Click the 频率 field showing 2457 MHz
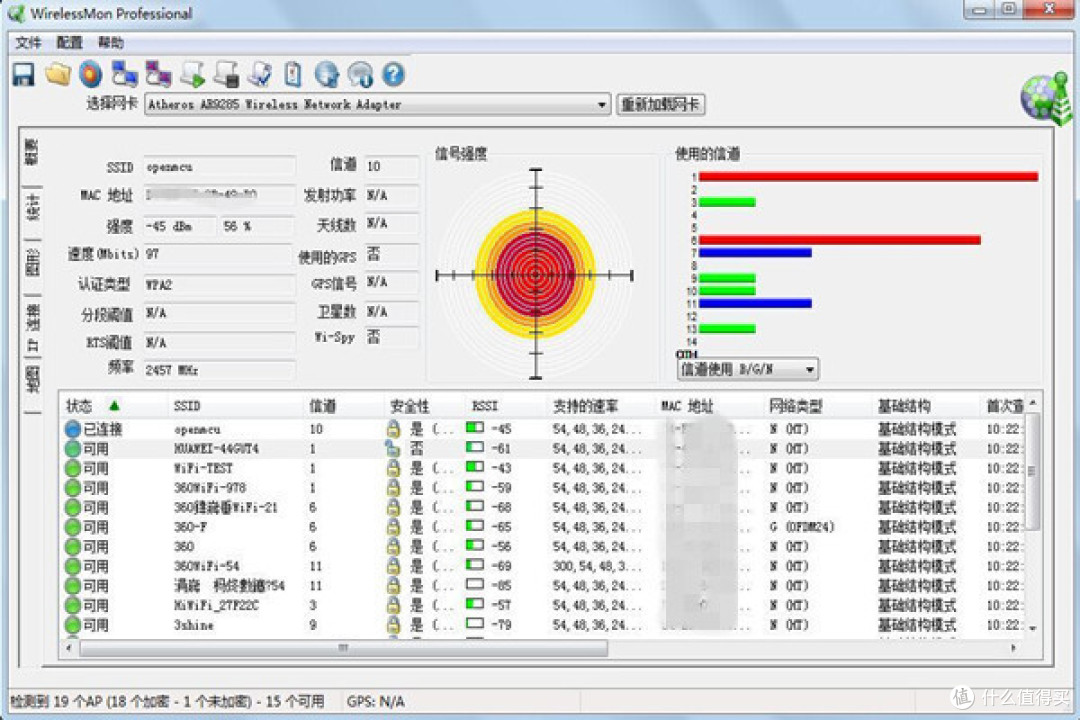Screen dimensions: 1080x720 220,370
